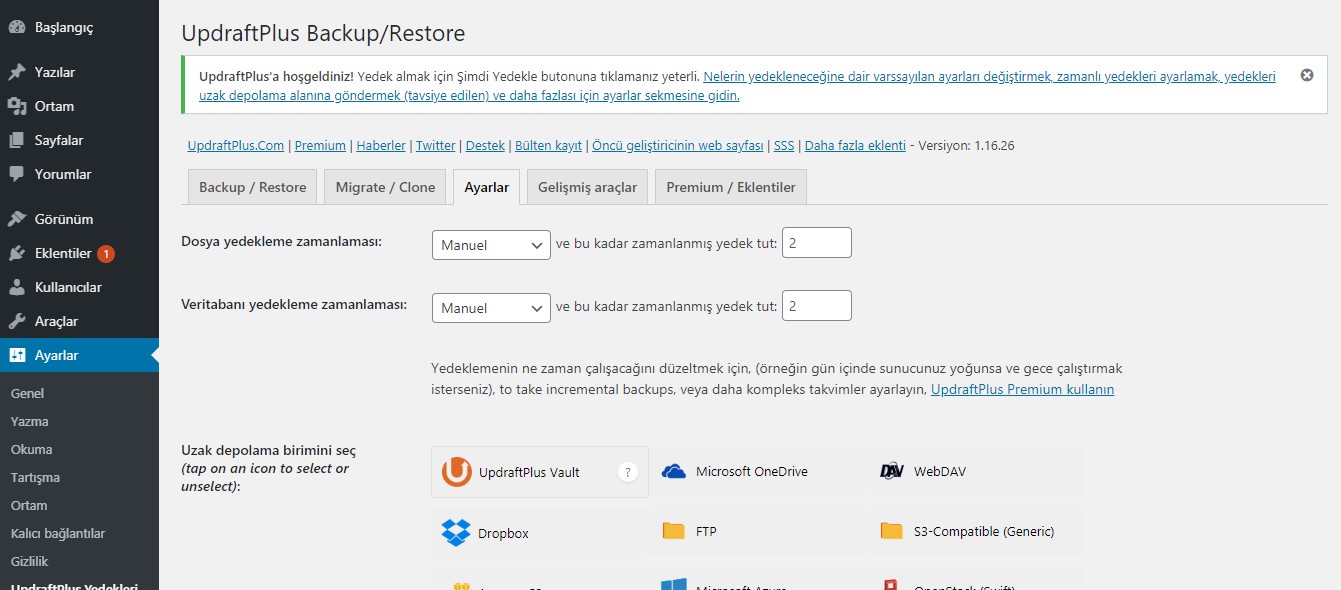Open the Twitter link
1341x590 pixels.
pyautogui.click(x=435, y=145)
